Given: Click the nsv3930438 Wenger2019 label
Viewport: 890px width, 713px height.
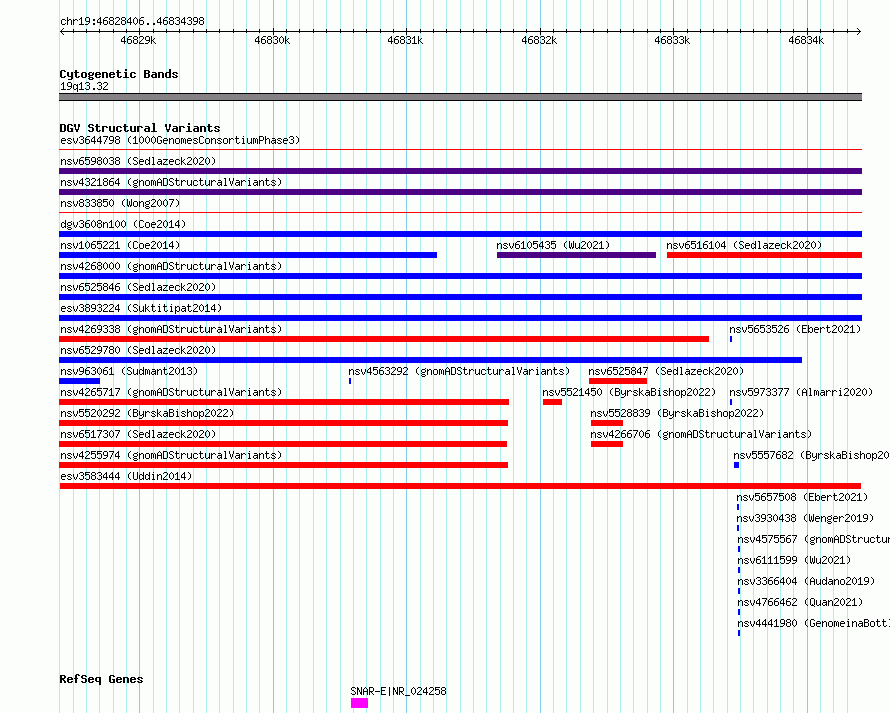Looking at the screenshot, I should coord(805,518).
